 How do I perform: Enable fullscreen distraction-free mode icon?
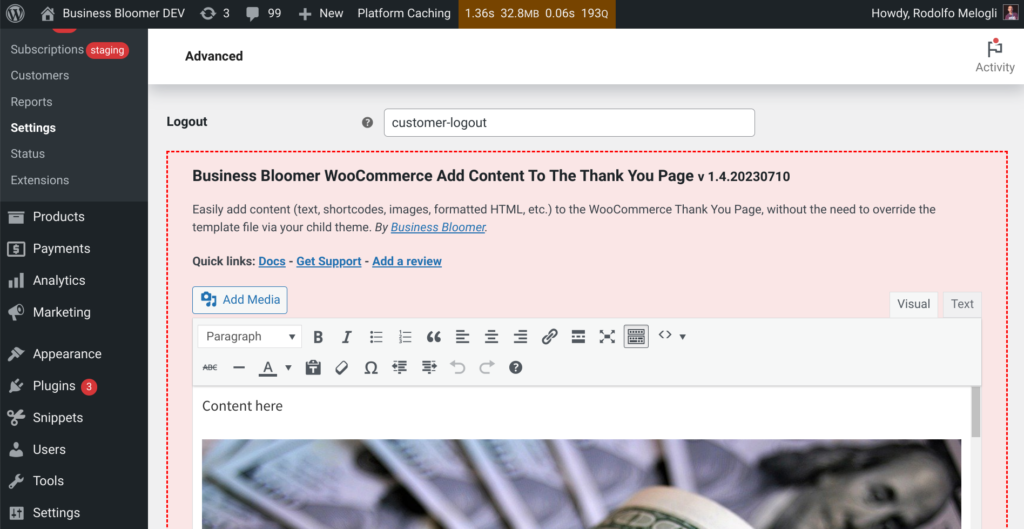point(607,337)
